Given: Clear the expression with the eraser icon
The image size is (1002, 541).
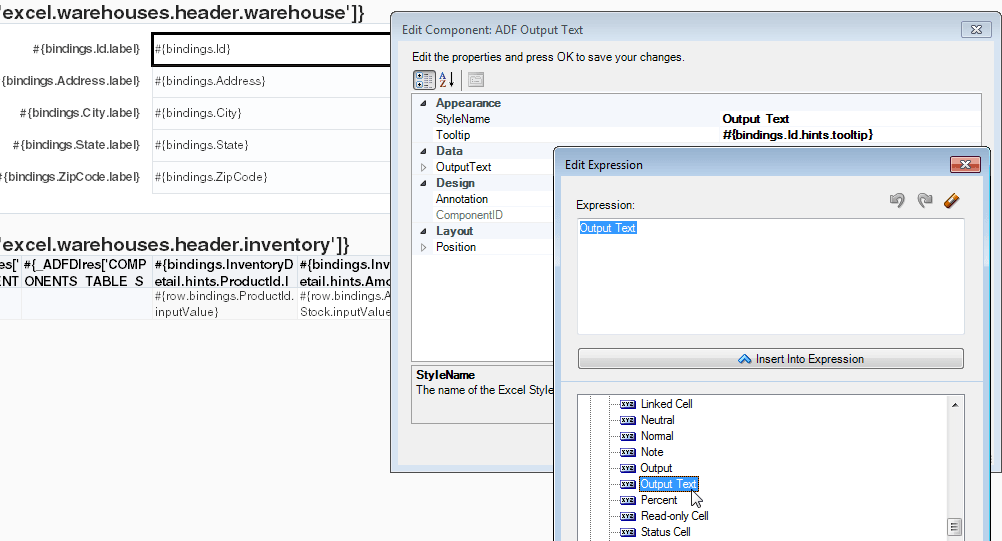Looking at the screenshot, I should (x=952, y=201).
